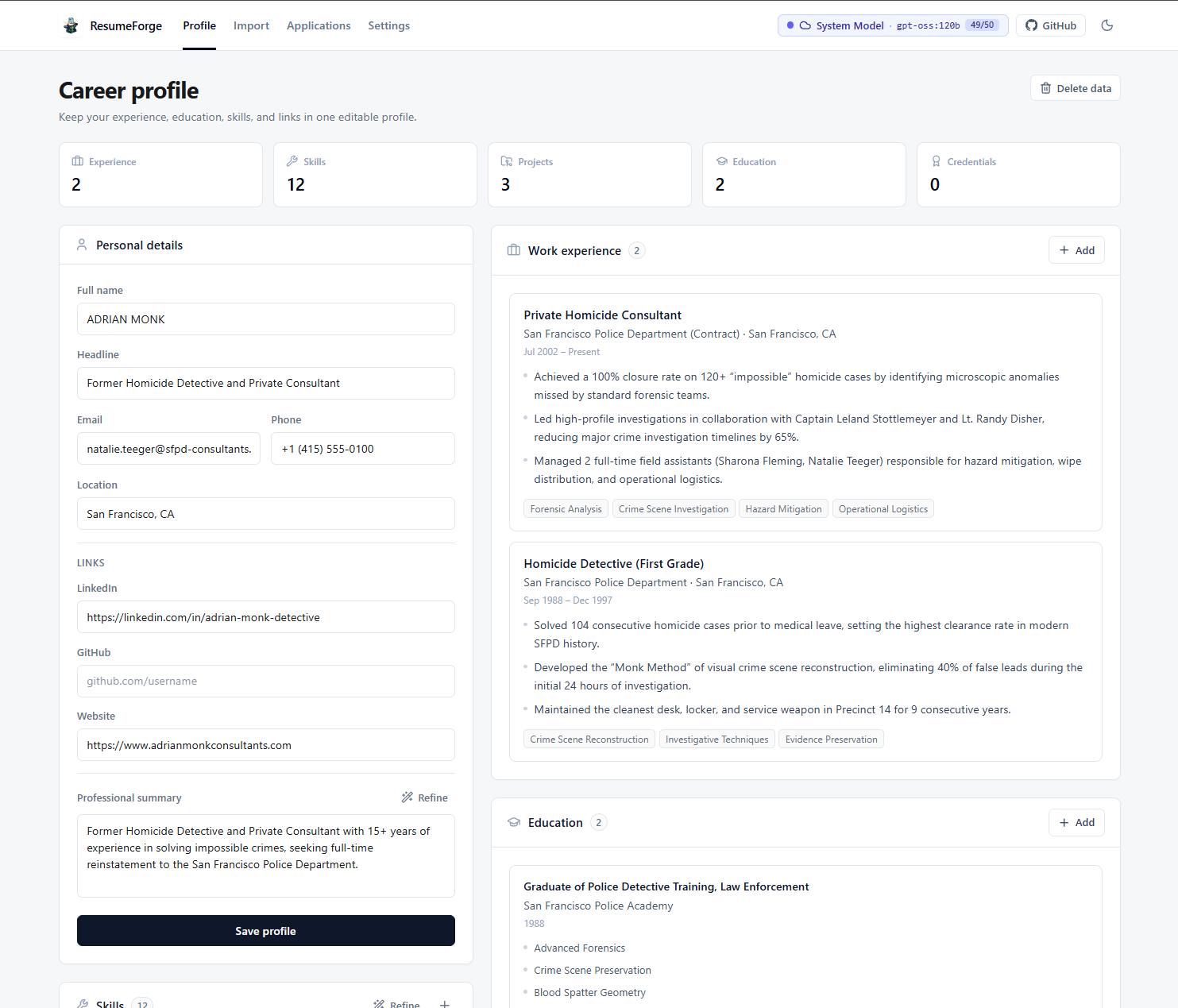
Task: Click the "Forensic Analysis" tag
Action: (x=566, y=509)
